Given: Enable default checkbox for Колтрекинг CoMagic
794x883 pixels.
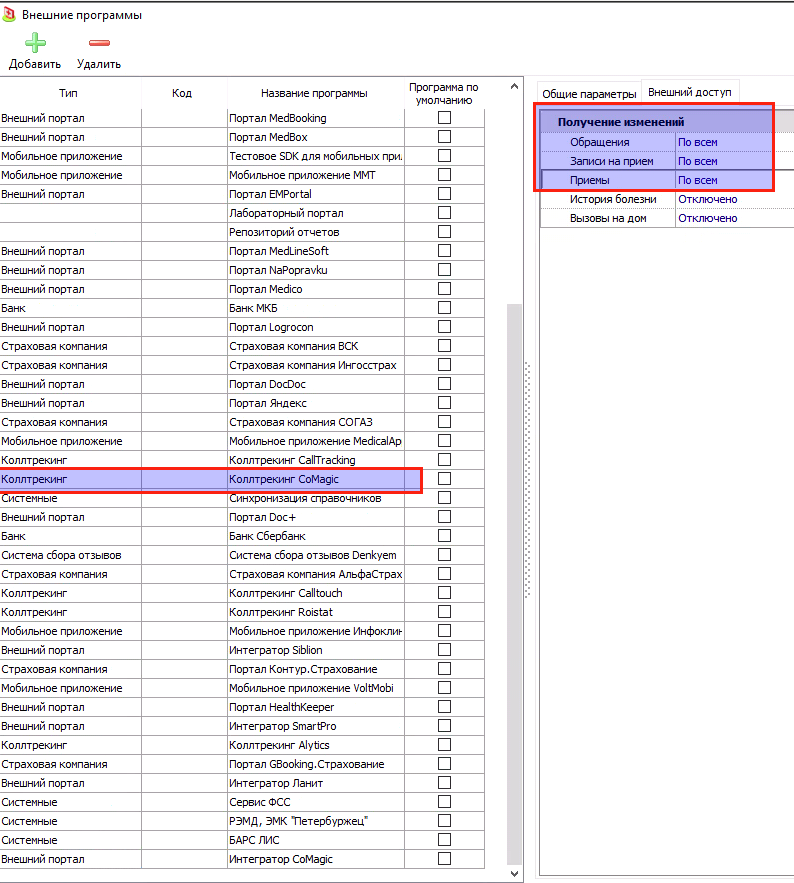Looking at the screenshot, I should (444, 479).
